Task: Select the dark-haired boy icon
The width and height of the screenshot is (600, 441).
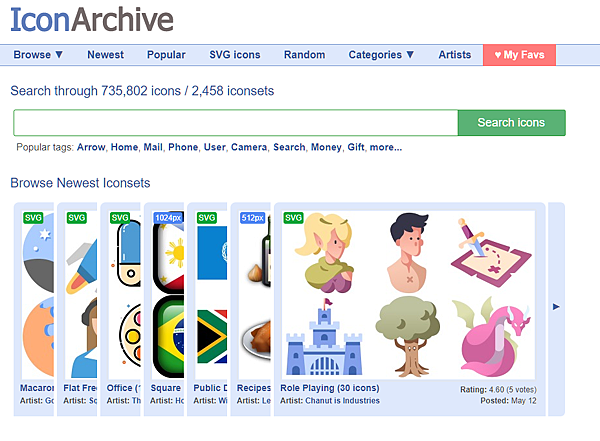Action: [x=409, y=253]
